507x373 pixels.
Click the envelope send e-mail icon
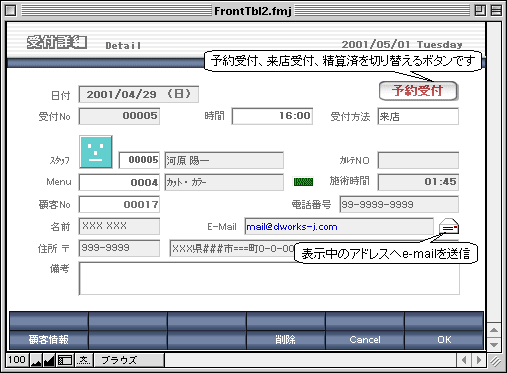[x=449, y=227]
